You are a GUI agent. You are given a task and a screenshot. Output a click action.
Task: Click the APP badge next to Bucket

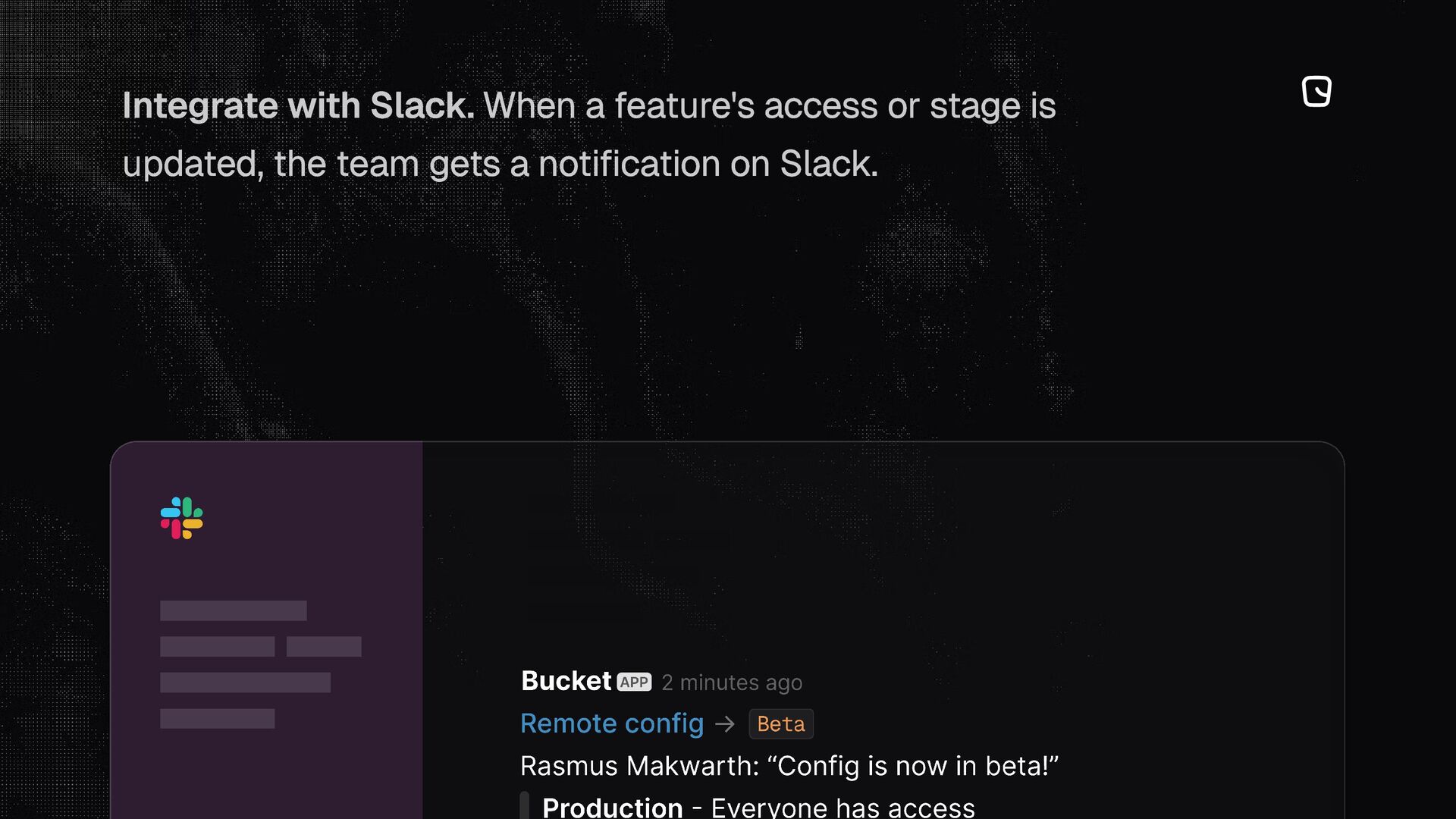click(x=634, y=682)
